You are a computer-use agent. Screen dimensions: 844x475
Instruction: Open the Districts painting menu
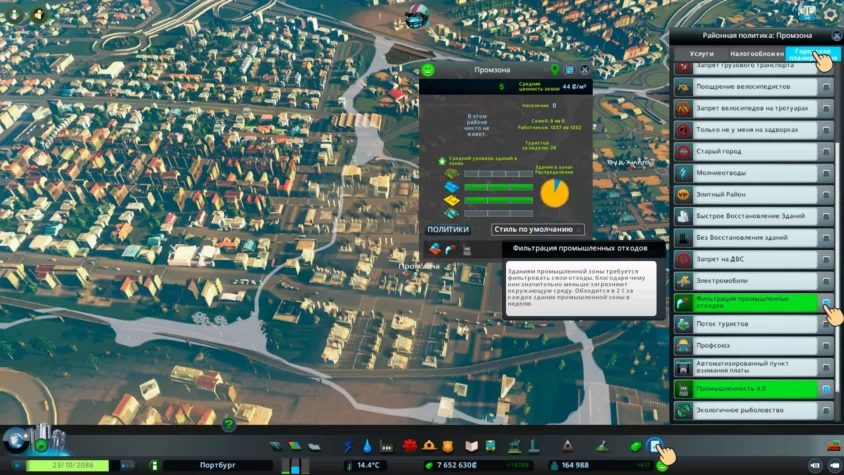[314, 446]
